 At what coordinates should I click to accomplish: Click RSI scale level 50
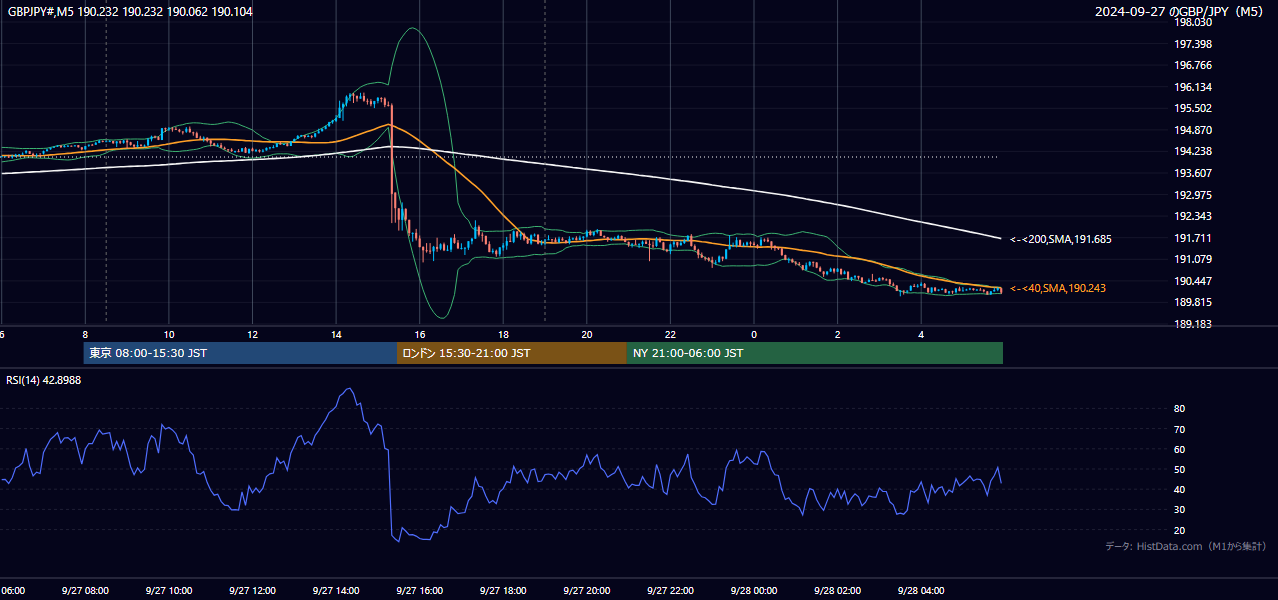click(1179, 469)
